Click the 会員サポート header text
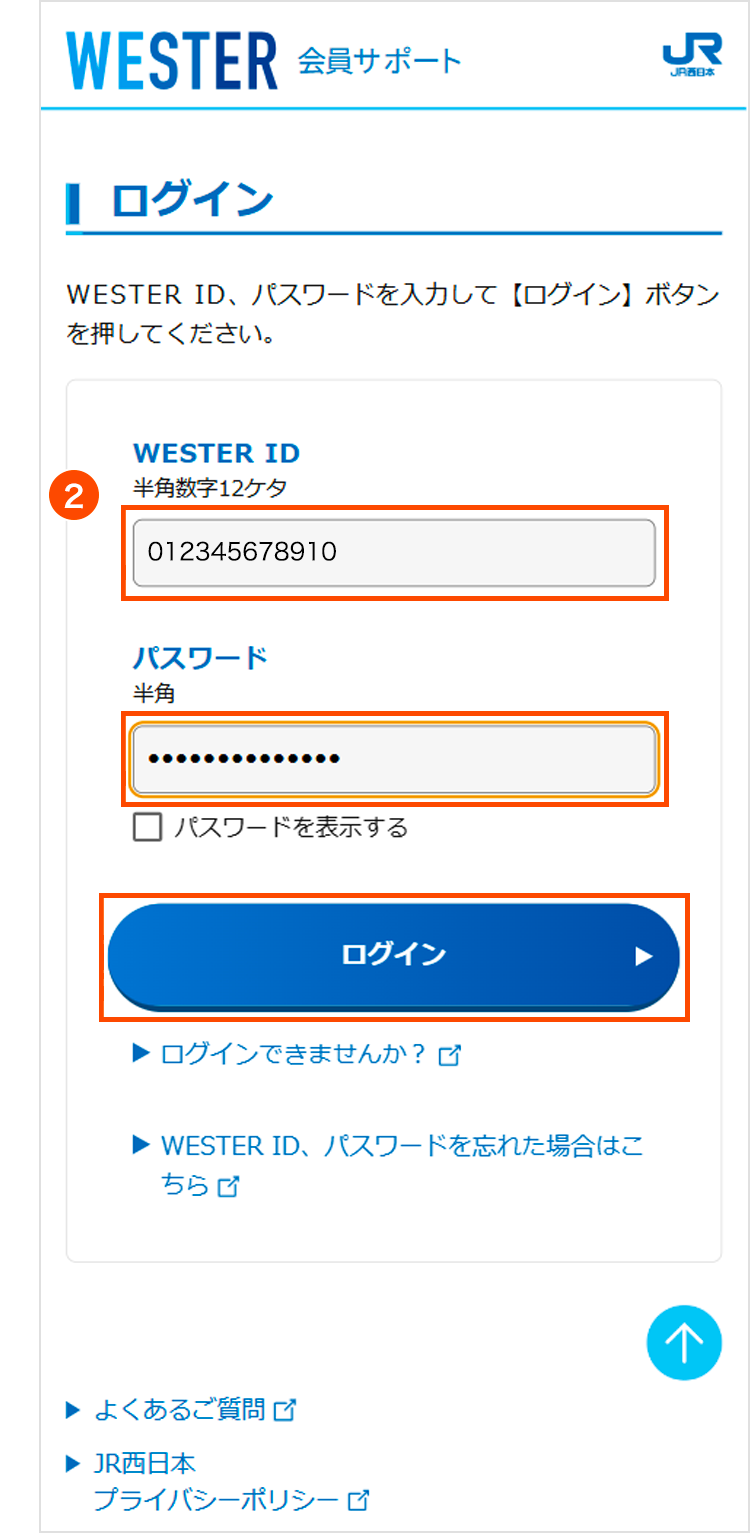Image resolution: width=750 pixels, height=1533 pixels. 379,62
